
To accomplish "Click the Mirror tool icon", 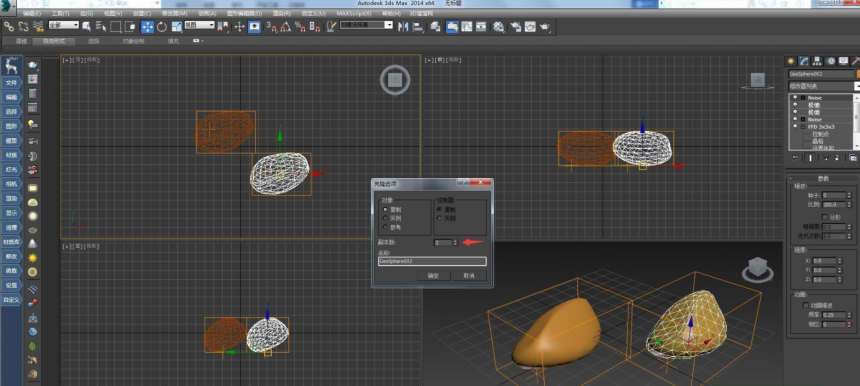I will point(404,26).
